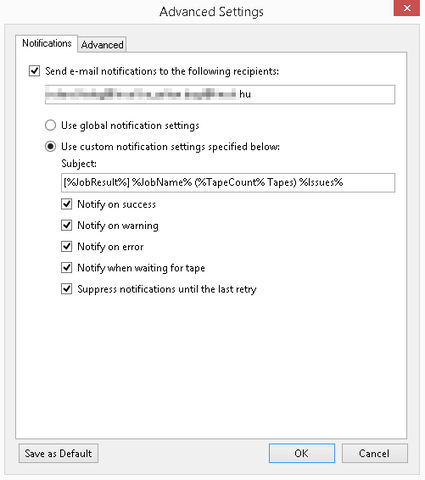Select Use global notification settings
The image size is (425, 480).
click(x=50, y=125)
